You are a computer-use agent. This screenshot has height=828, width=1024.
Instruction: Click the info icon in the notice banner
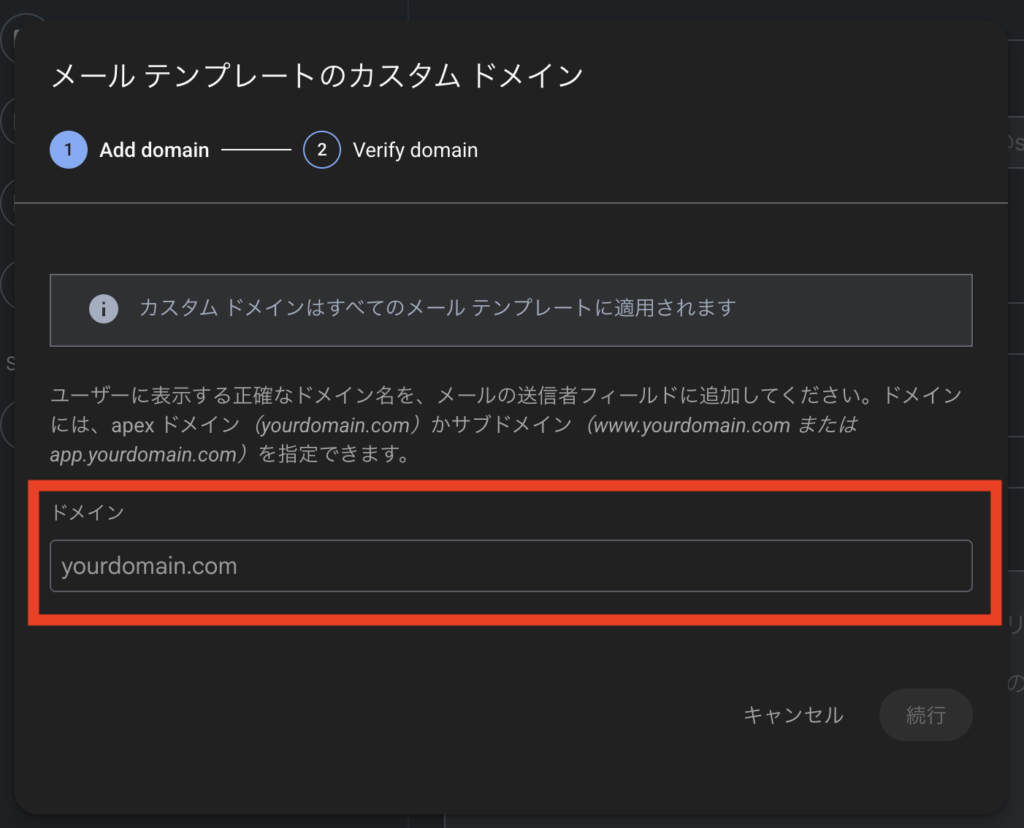(103, 308)
